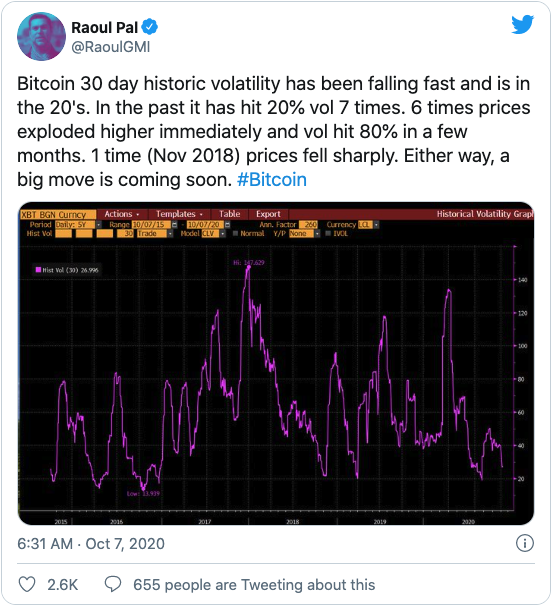Screen dimensions: 554x608
Task: Open replies via the speech bubble icon
Action: point(113,584)
